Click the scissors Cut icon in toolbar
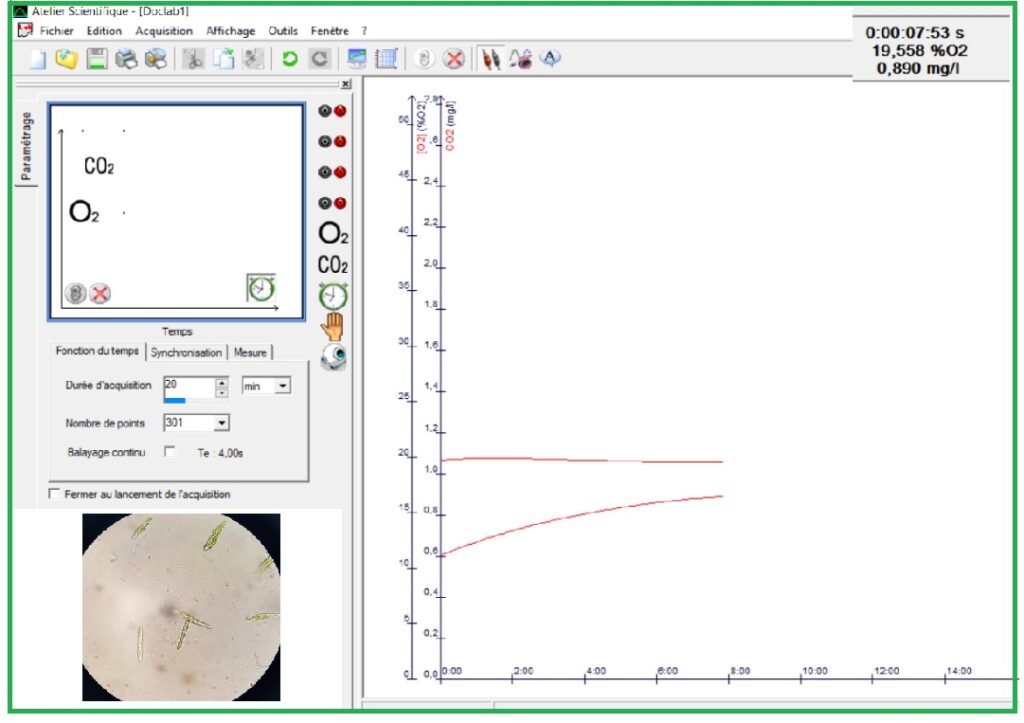The height and width of the screenshot is (723, 1024). (193, 59)
